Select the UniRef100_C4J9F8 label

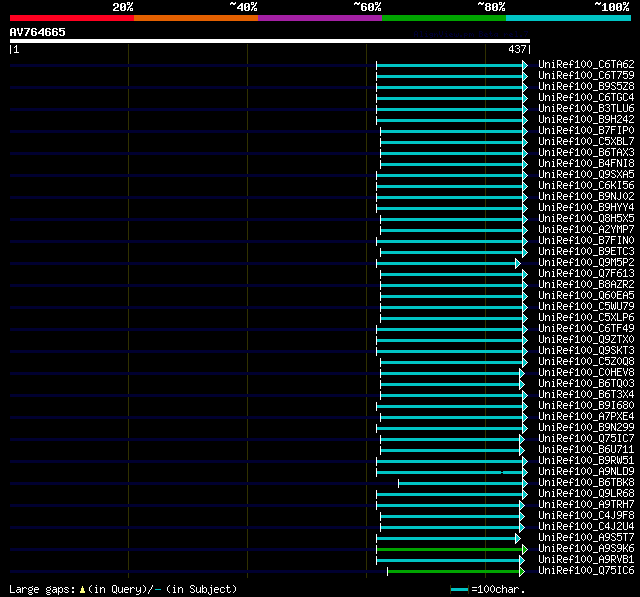coord(586,516)
